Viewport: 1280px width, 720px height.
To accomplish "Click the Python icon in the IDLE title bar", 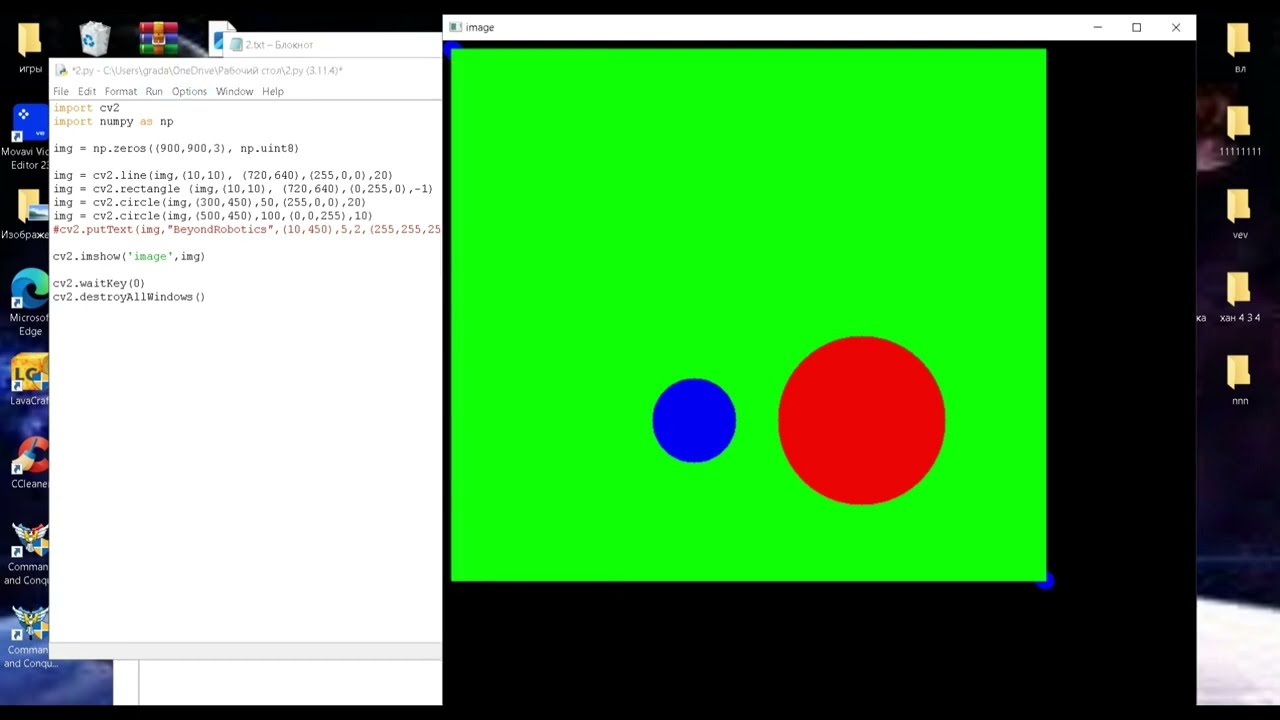I will [x=61, y=71].
